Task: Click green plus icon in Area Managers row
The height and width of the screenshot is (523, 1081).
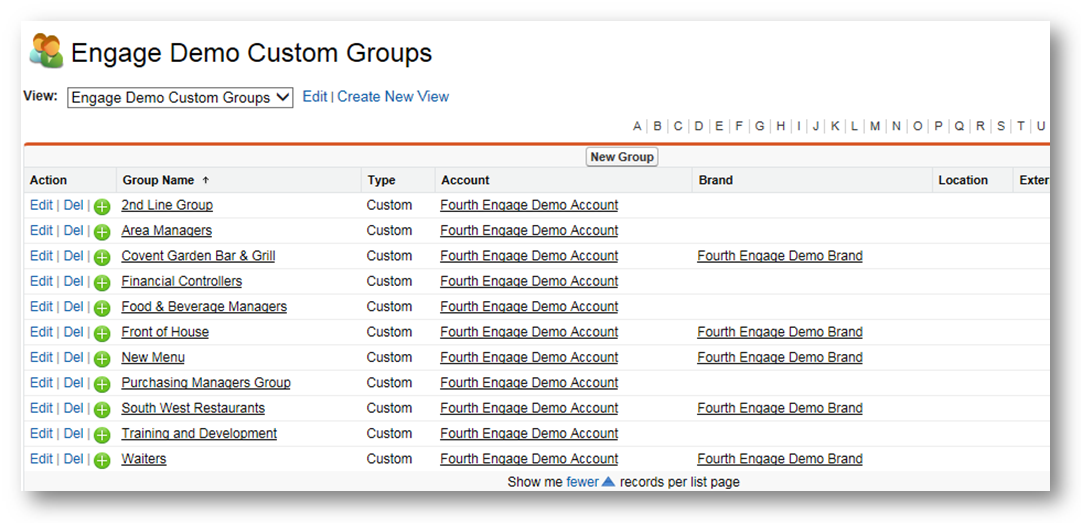Action: [102, 232]
